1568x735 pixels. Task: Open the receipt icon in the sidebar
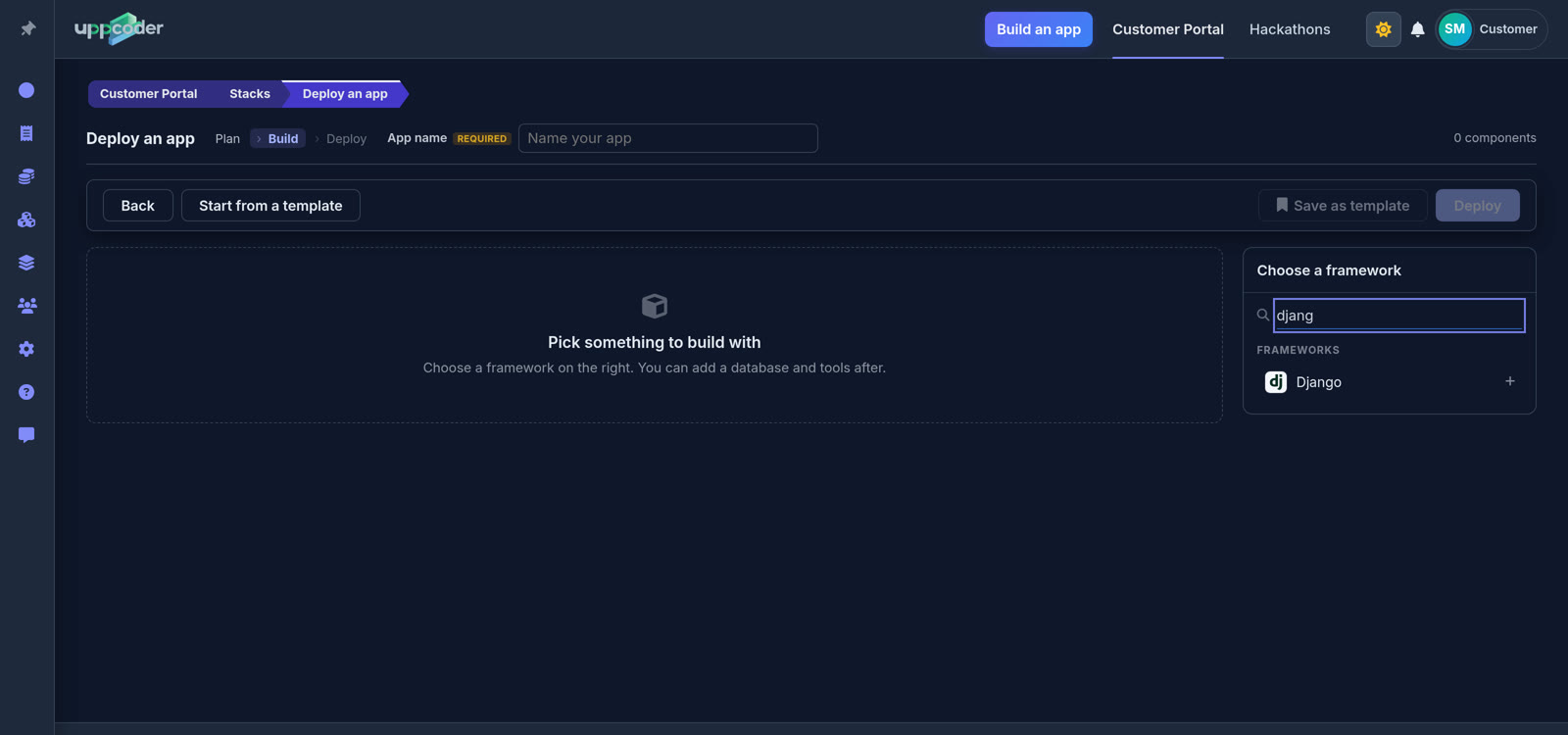26,133
